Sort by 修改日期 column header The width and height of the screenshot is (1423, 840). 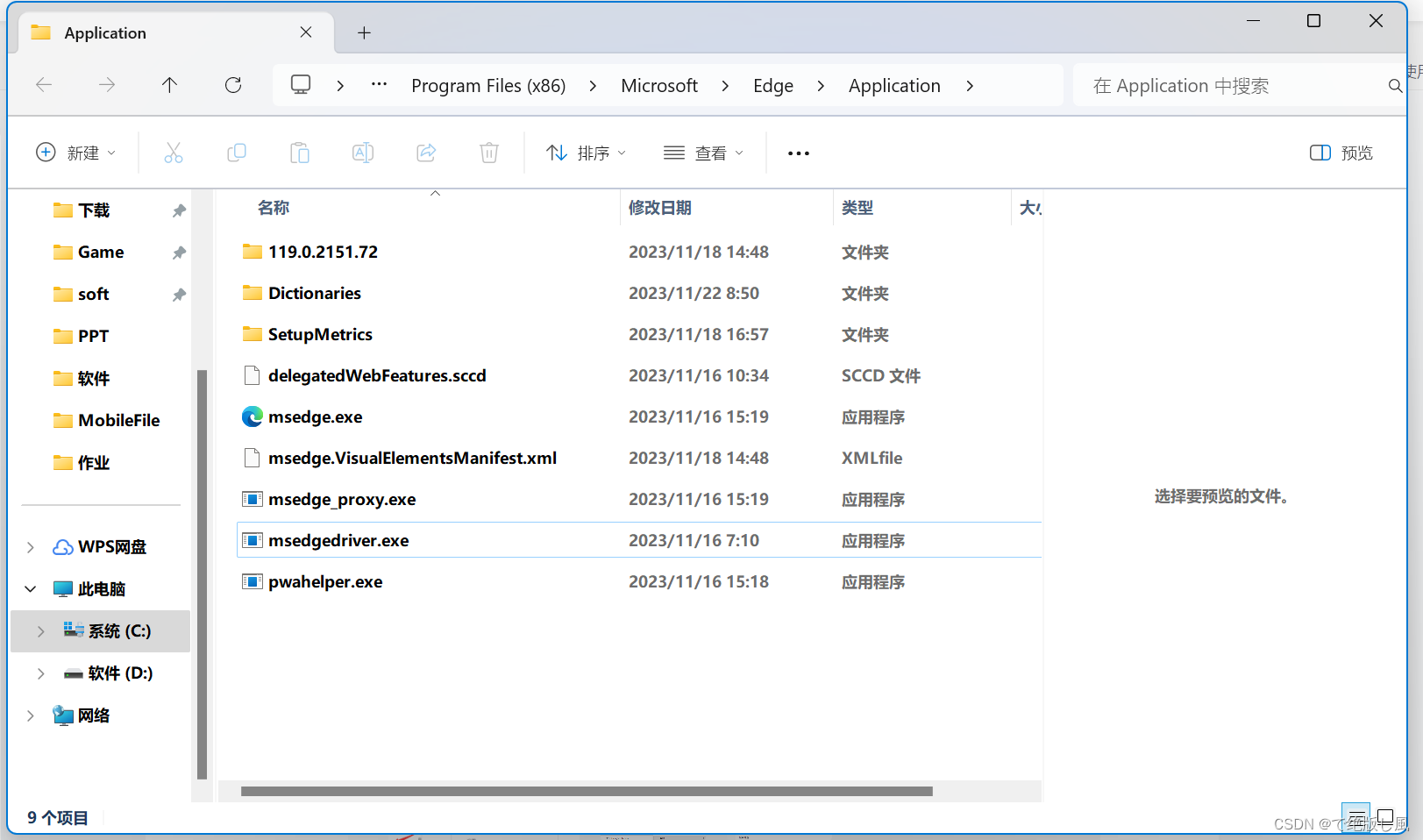pos(660,208)
